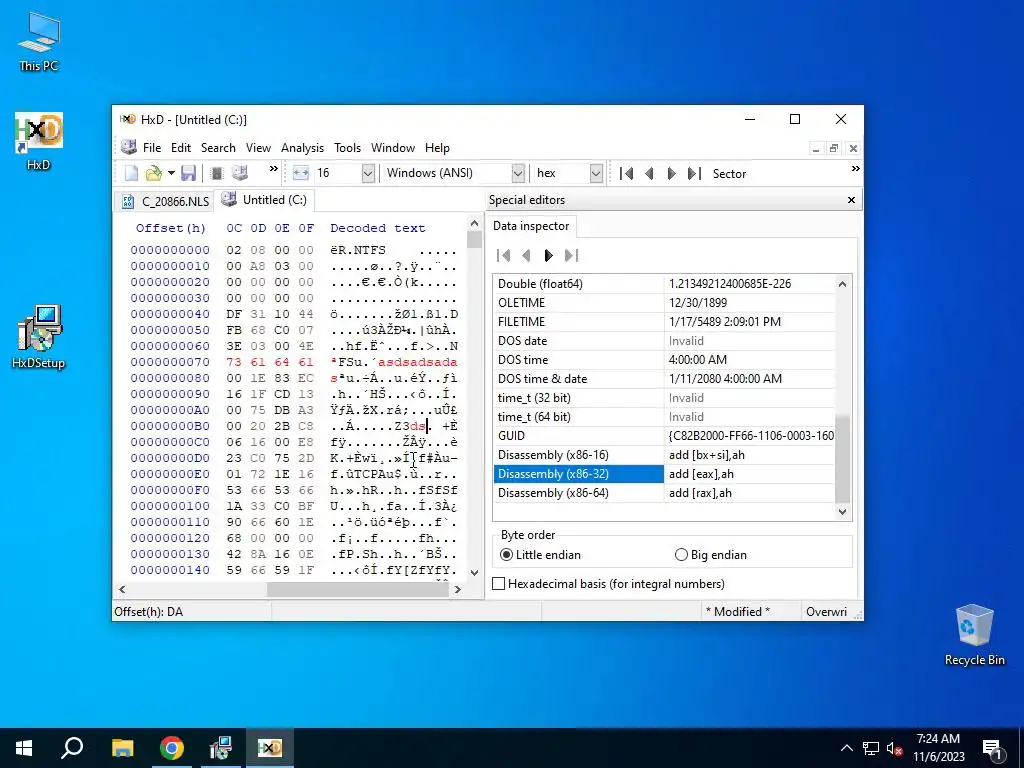This screenshot has height=768, width=1024.
Task: Open the Edit menu
Action: 181,148
